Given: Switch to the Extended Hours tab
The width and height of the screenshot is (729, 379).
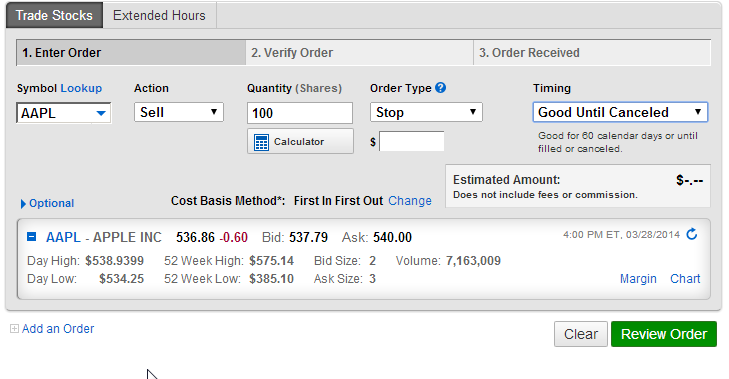Looking at the screenshot, I should [x=159, y=15].
